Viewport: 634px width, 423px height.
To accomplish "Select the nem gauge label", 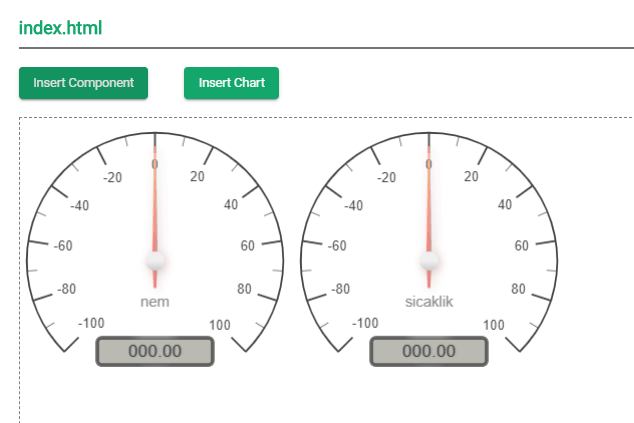I will 155,302.
